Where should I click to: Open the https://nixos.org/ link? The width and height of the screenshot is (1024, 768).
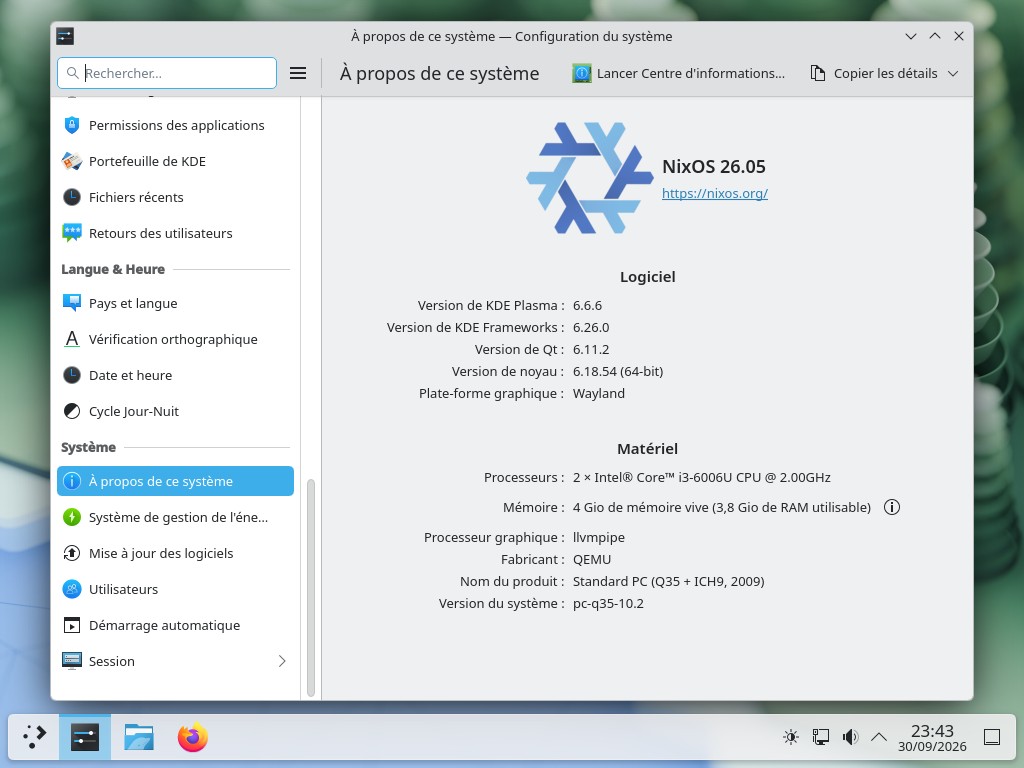pyautogui.click(x=714, y=193)
